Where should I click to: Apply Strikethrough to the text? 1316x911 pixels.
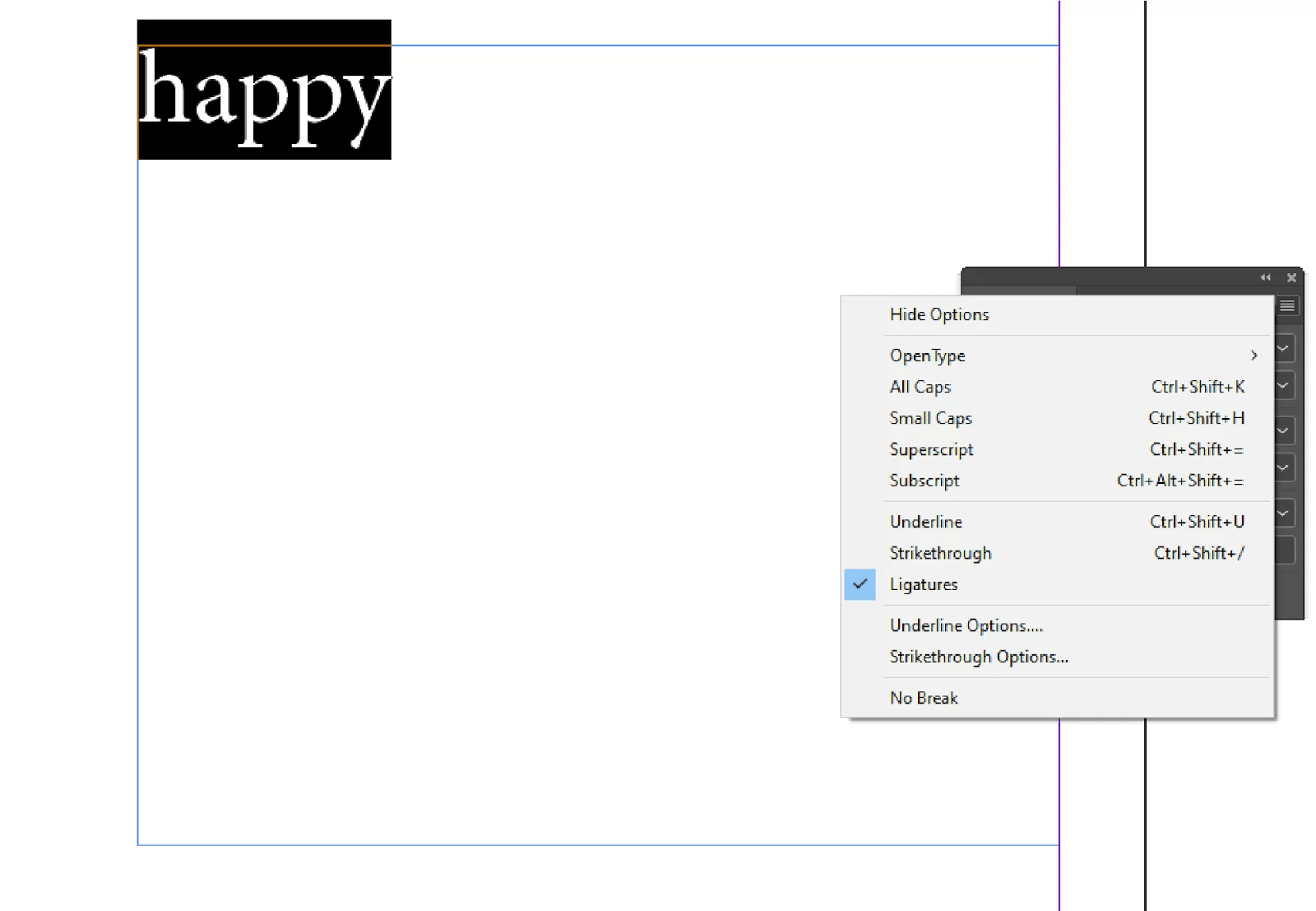(940, 553)
